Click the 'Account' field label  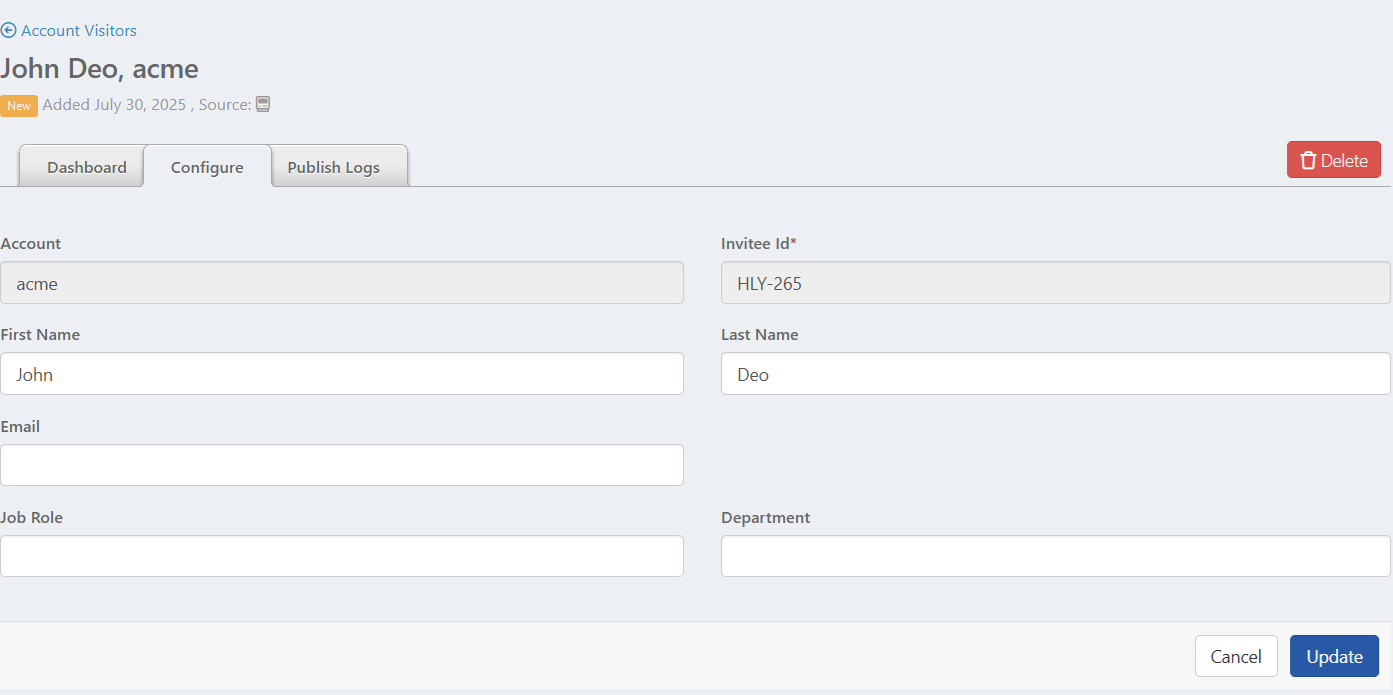[31, 243]
